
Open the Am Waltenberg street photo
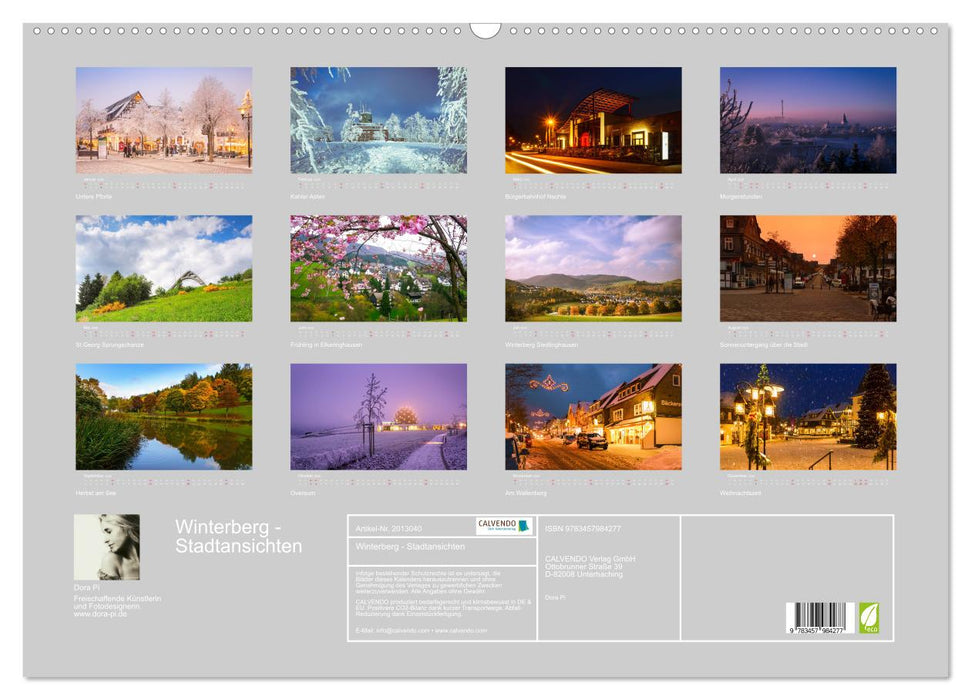593,416
